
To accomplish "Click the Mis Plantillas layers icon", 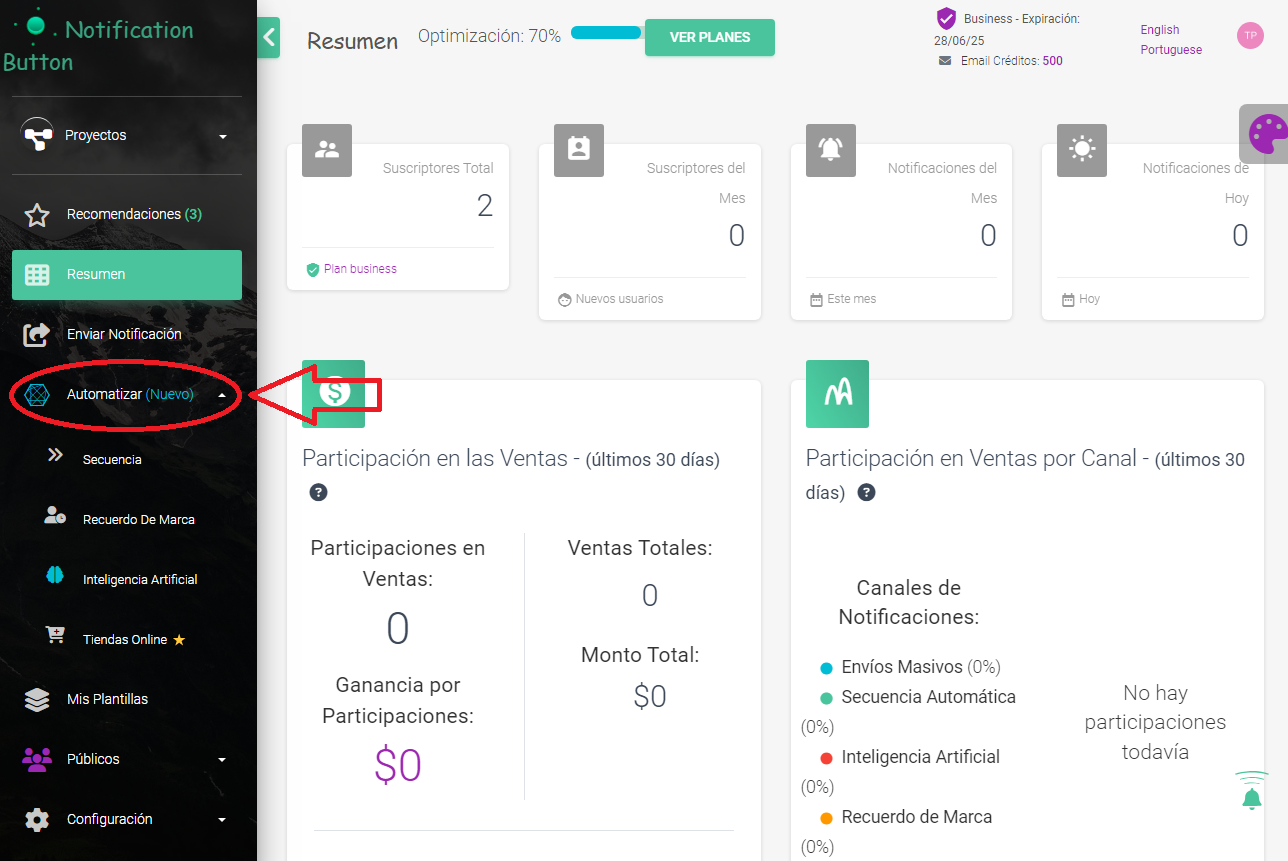I will [x=36, y=698].
